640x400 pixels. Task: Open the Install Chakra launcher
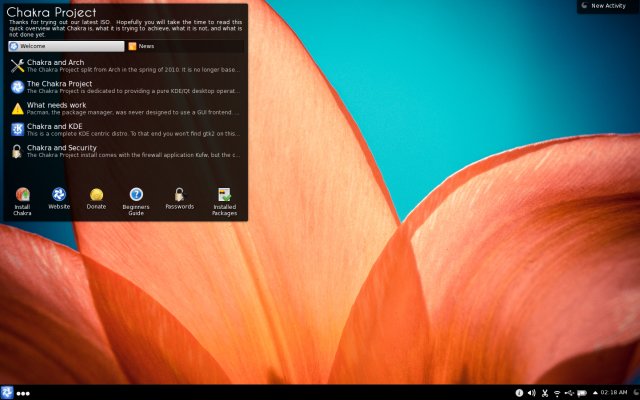click(22, 194)
